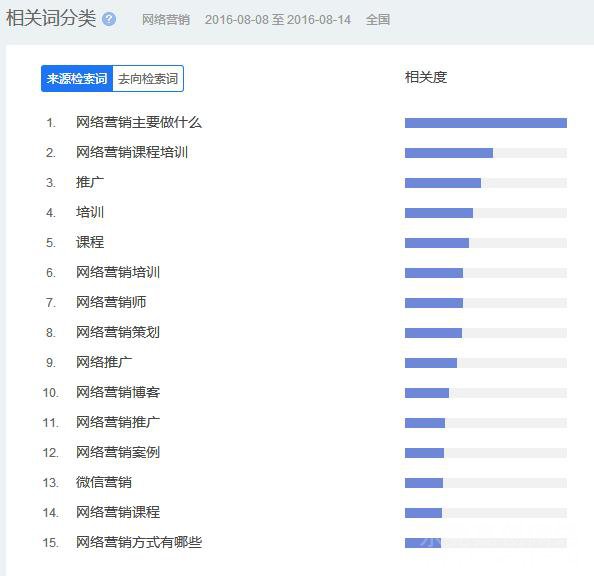The image size is (594, 576).
Task: Open the keyword 课程
Action: (x=90, y=242)
